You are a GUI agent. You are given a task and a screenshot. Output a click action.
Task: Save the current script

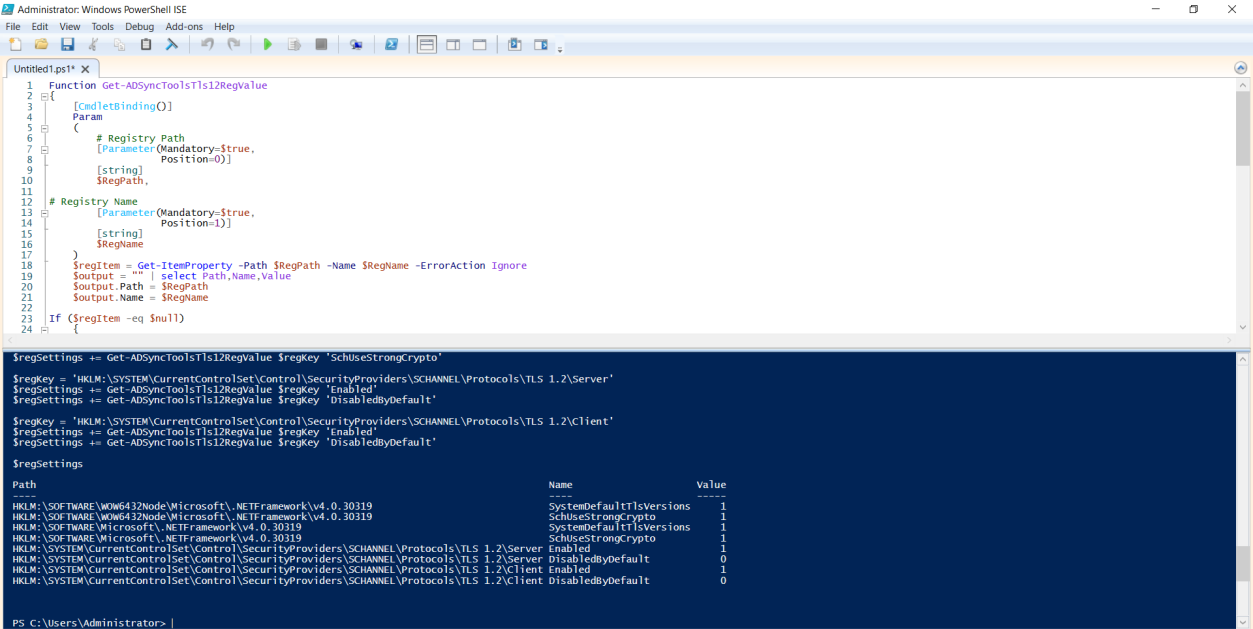[68, 44]
